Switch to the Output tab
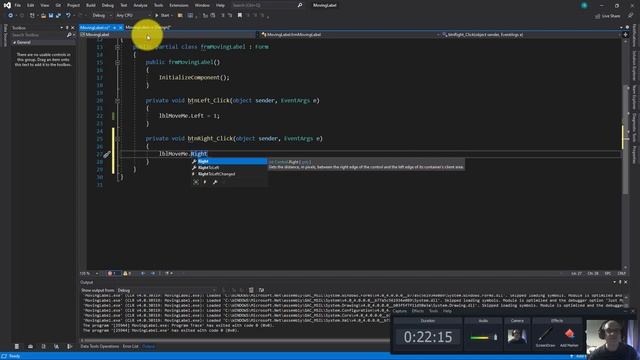Screen dimensions: 640x360 click(149, 347)
